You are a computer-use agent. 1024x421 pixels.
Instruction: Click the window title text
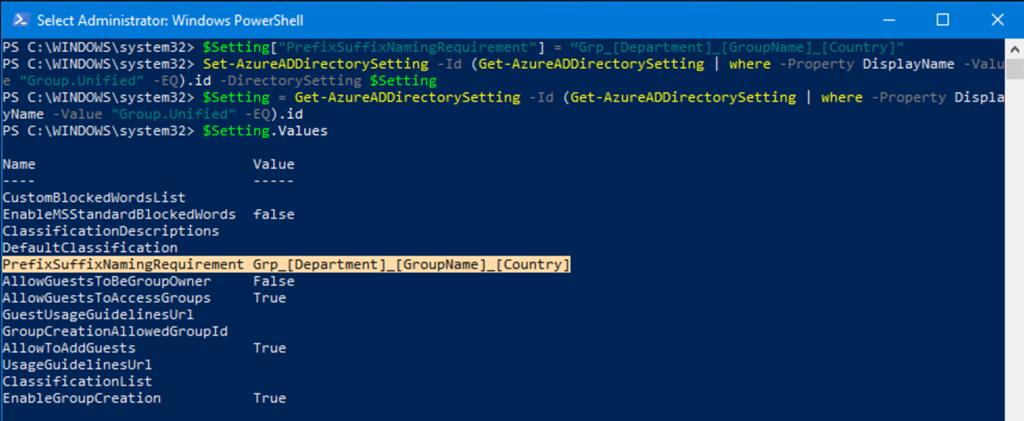[x=168, y=19]
